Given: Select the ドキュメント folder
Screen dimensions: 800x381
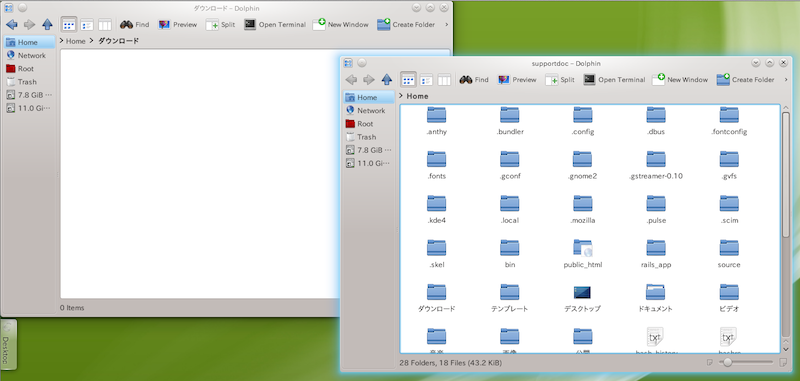Looking at the screenshot, I should tap(656, 298).
